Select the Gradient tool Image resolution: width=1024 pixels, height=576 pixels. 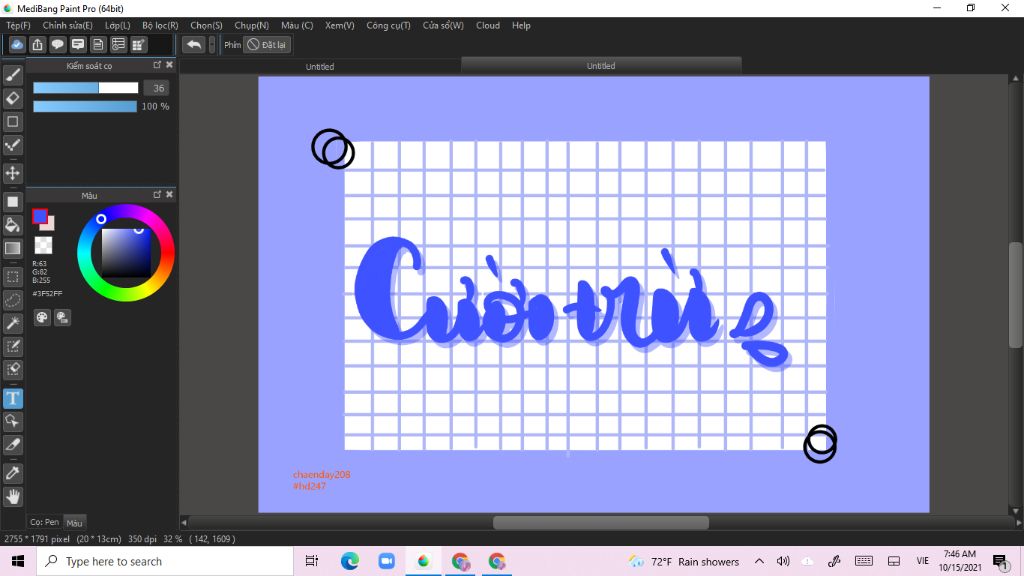[12, 248]
